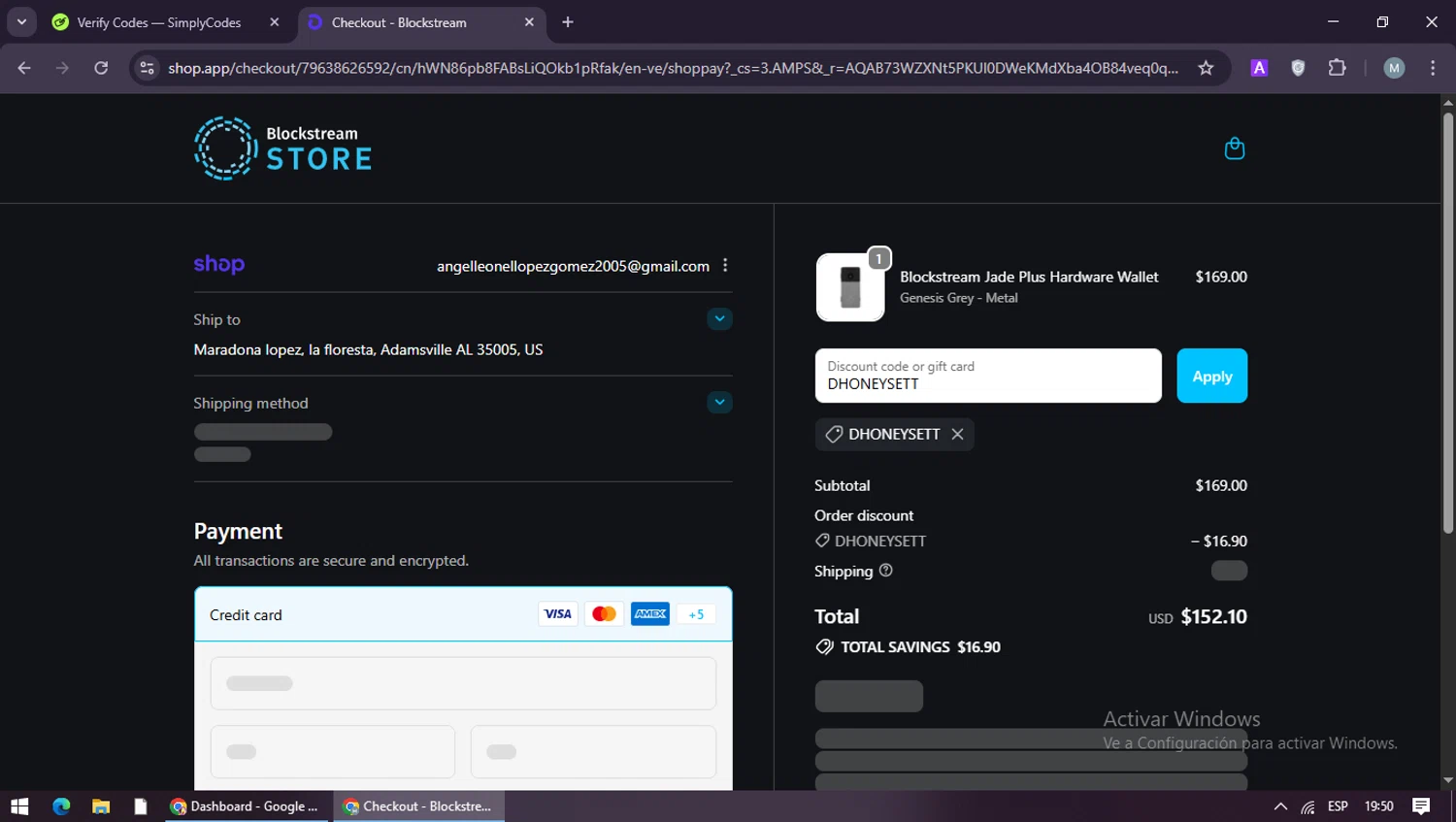Click the Mastercard icon
Viewport: 1456px width, 822px height.
[604, 614]
